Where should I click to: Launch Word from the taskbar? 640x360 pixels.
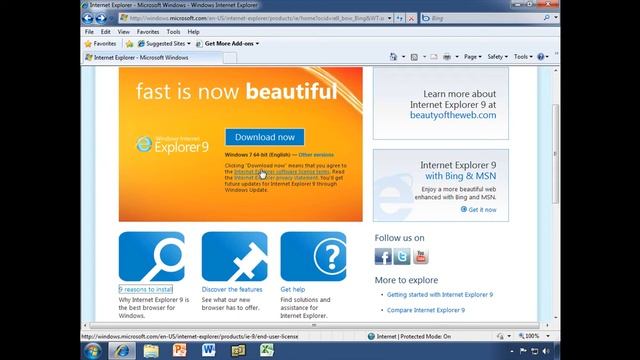click(209, 351)
